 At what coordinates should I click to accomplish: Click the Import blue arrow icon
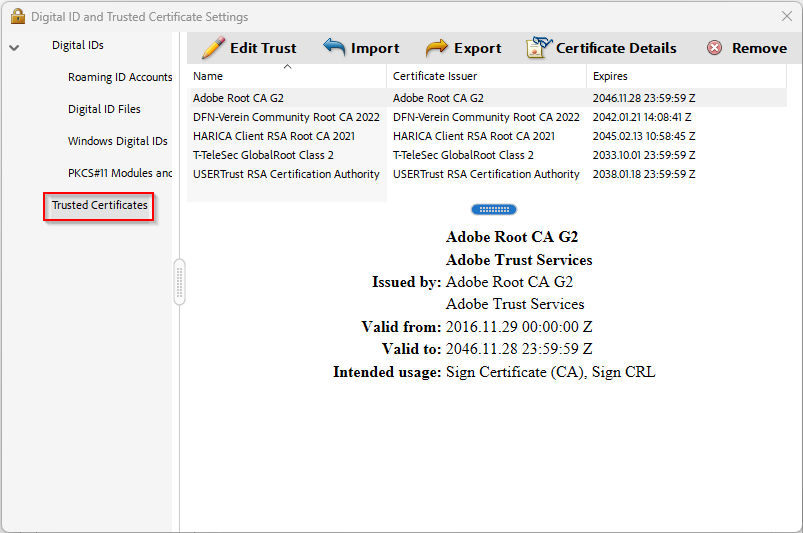point(334,47)
